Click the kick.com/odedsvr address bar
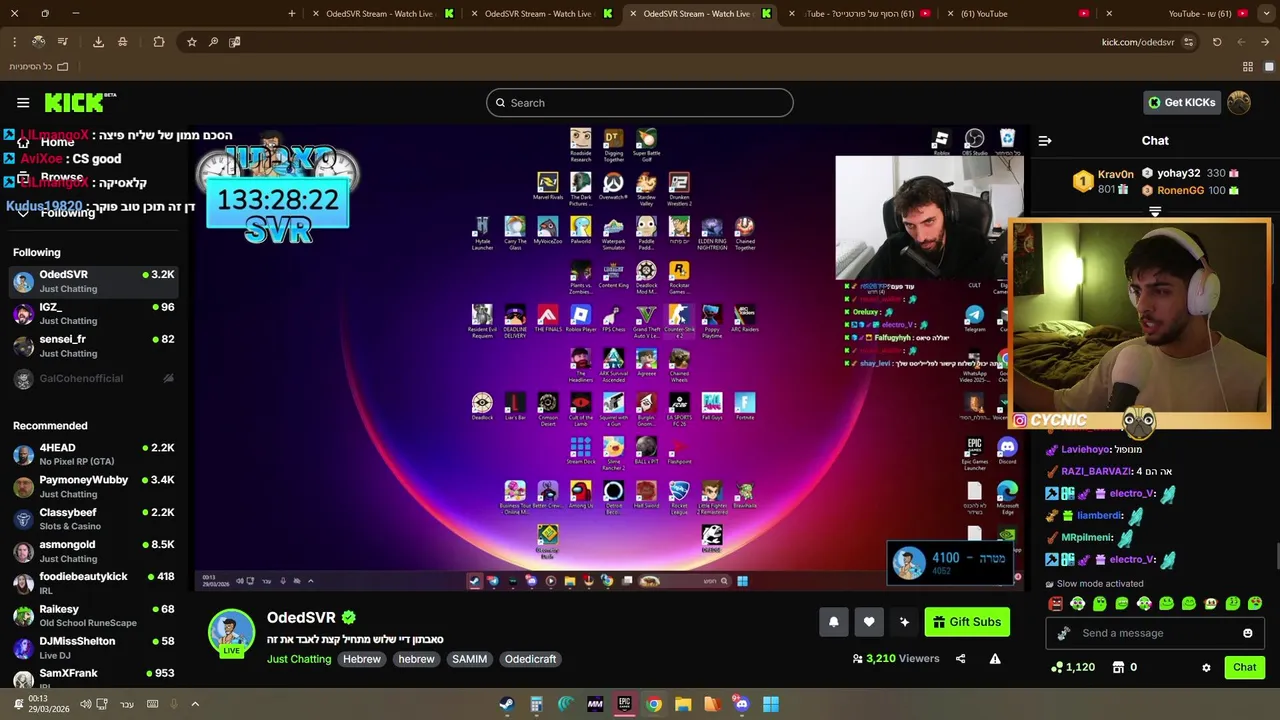This screenshot has width=1280, height=720. pyautogui.click(x=1138, y=42)
